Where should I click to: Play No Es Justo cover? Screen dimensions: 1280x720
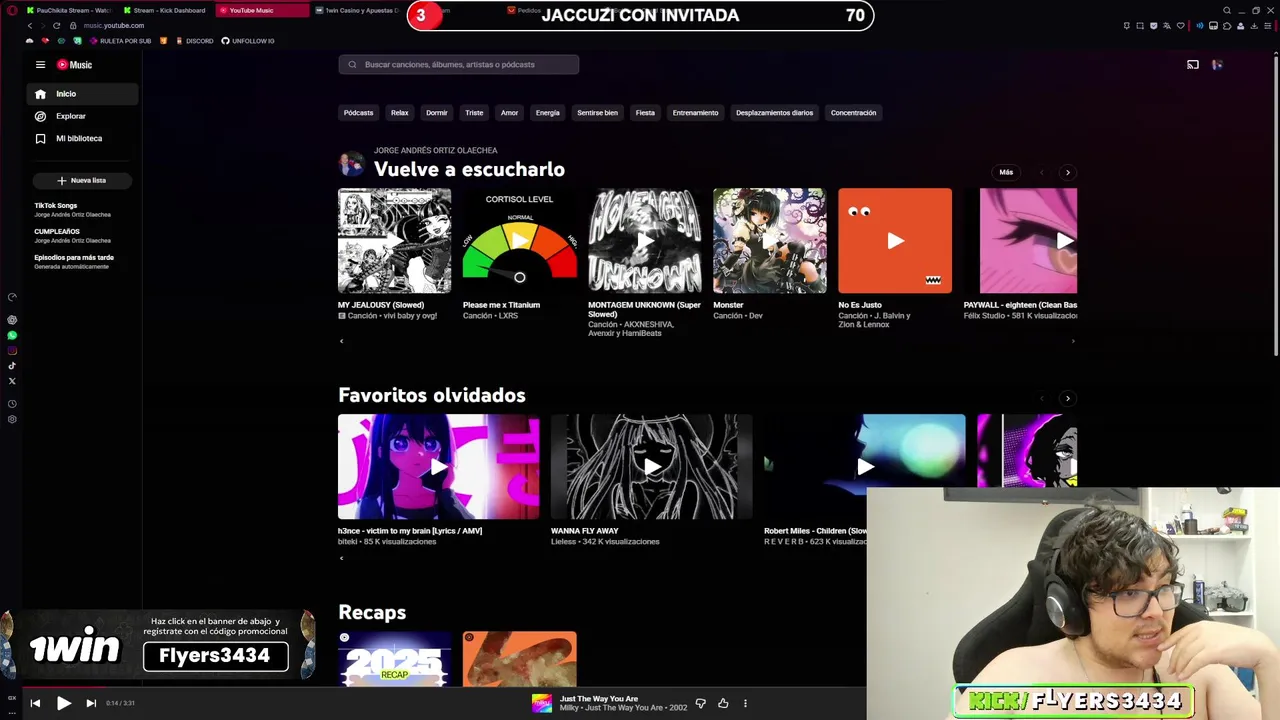coord(895,241)
